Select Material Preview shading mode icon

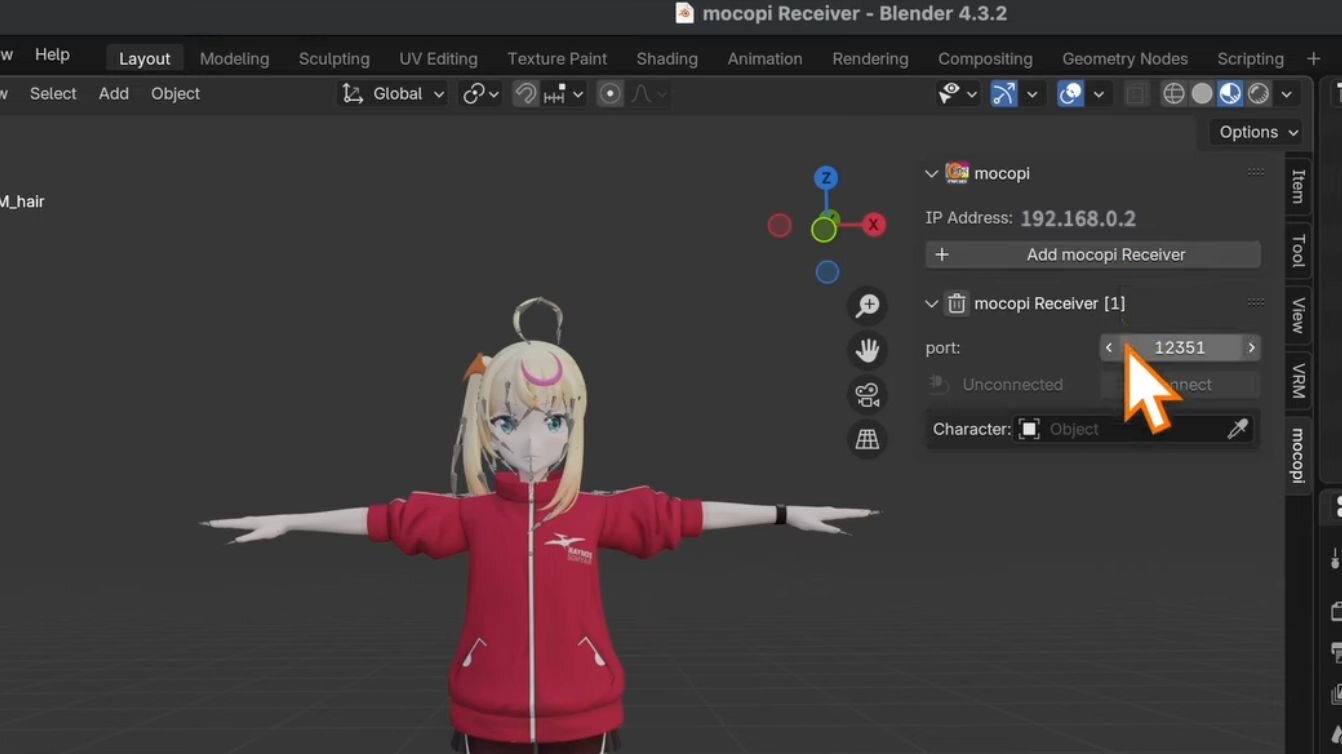(x=1230, y=94)
